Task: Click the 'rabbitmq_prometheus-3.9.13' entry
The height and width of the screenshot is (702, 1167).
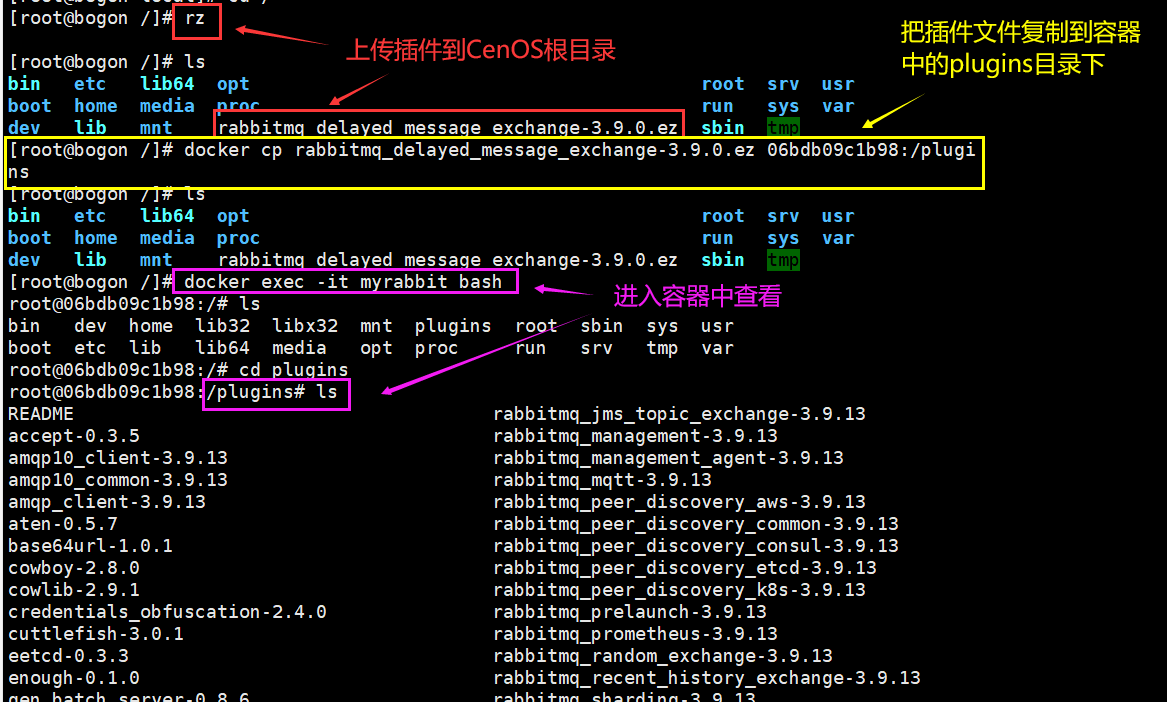Action: pos(636,634)
